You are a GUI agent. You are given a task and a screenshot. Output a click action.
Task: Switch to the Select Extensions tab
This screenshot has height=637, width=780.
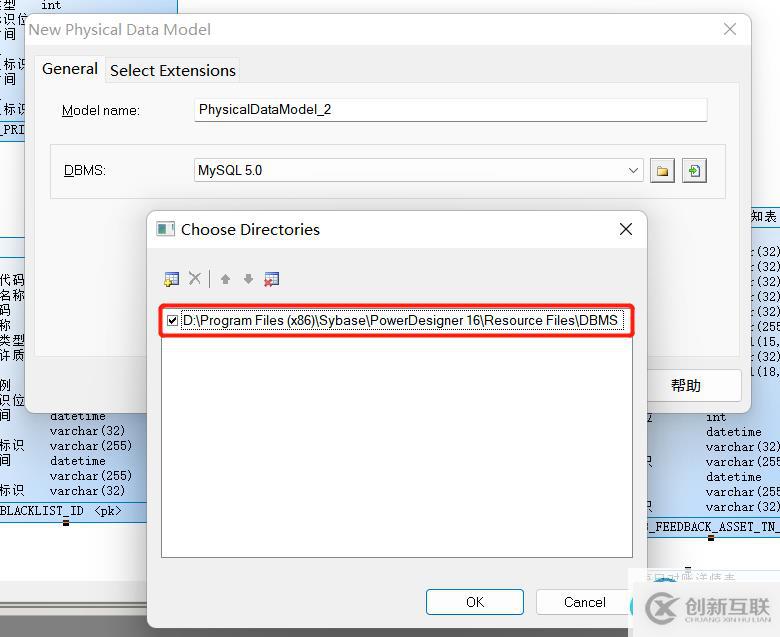[173, 70]
